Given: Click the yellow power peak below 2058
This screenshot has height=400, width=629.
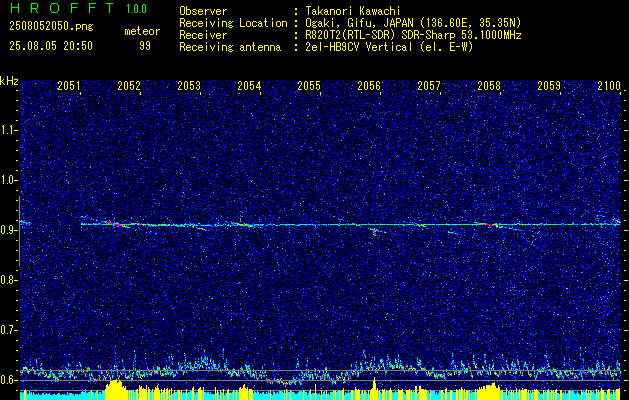Looking at the screenshot, I should coord(491,391).
